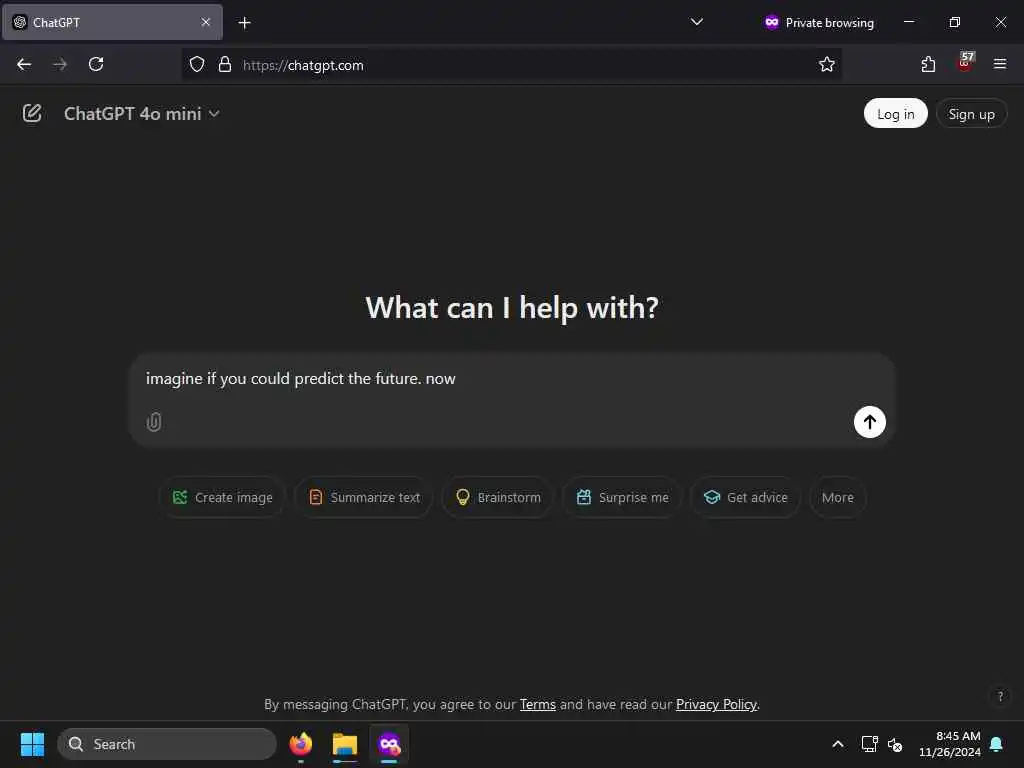This screenshot has height=768, width=1024.
Task: Open the help question mark button
Action: coord(1000,696)
